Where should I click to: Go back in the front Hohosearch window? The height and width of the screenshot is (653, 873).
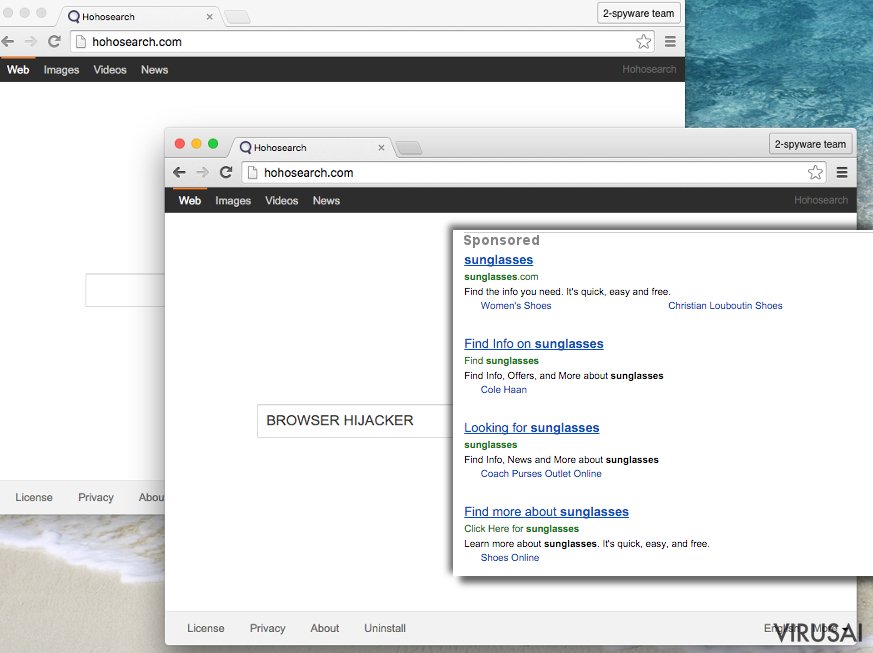tap(179, 173)
